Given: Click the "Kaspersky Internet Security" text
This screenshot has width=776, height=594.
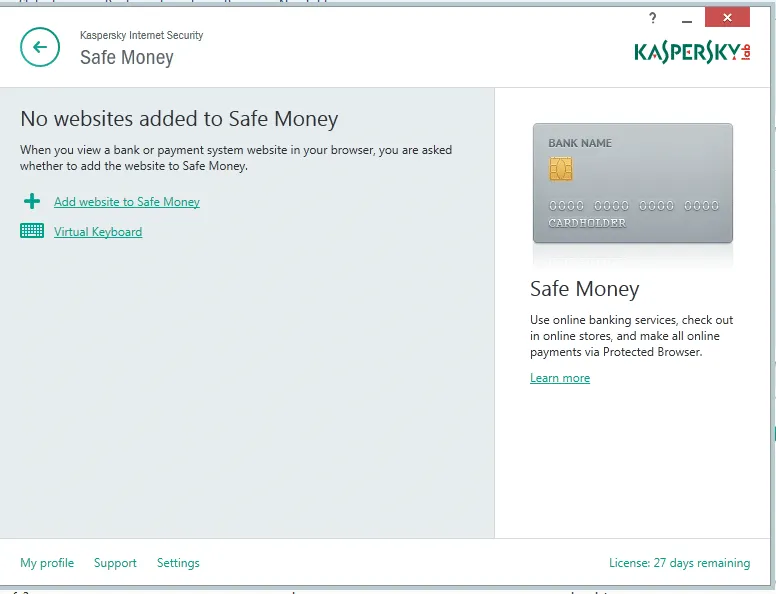Looking at the screenshot, I should click(142, 35).
